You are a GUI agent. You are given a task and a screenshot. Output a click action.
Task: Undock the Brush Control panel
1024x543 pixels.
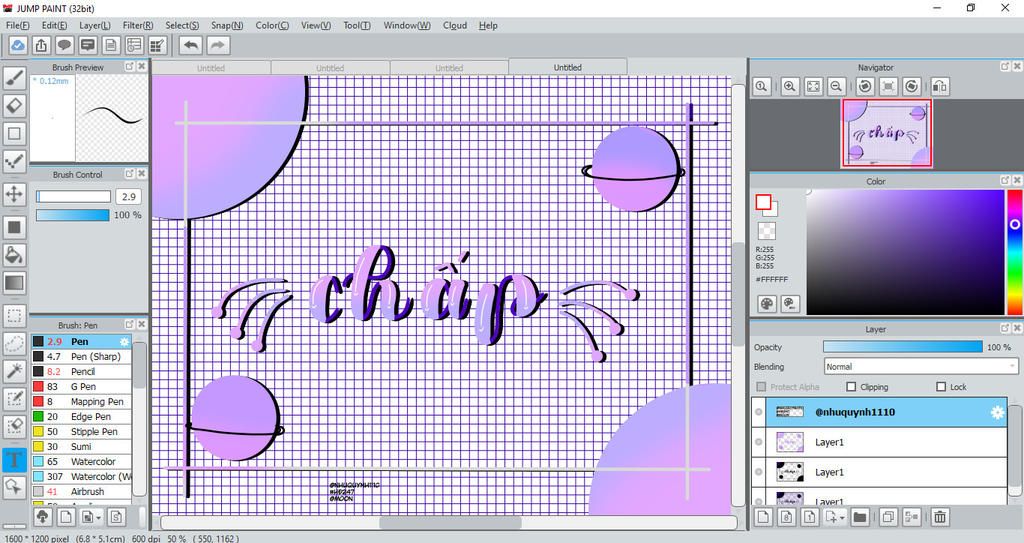129,174
